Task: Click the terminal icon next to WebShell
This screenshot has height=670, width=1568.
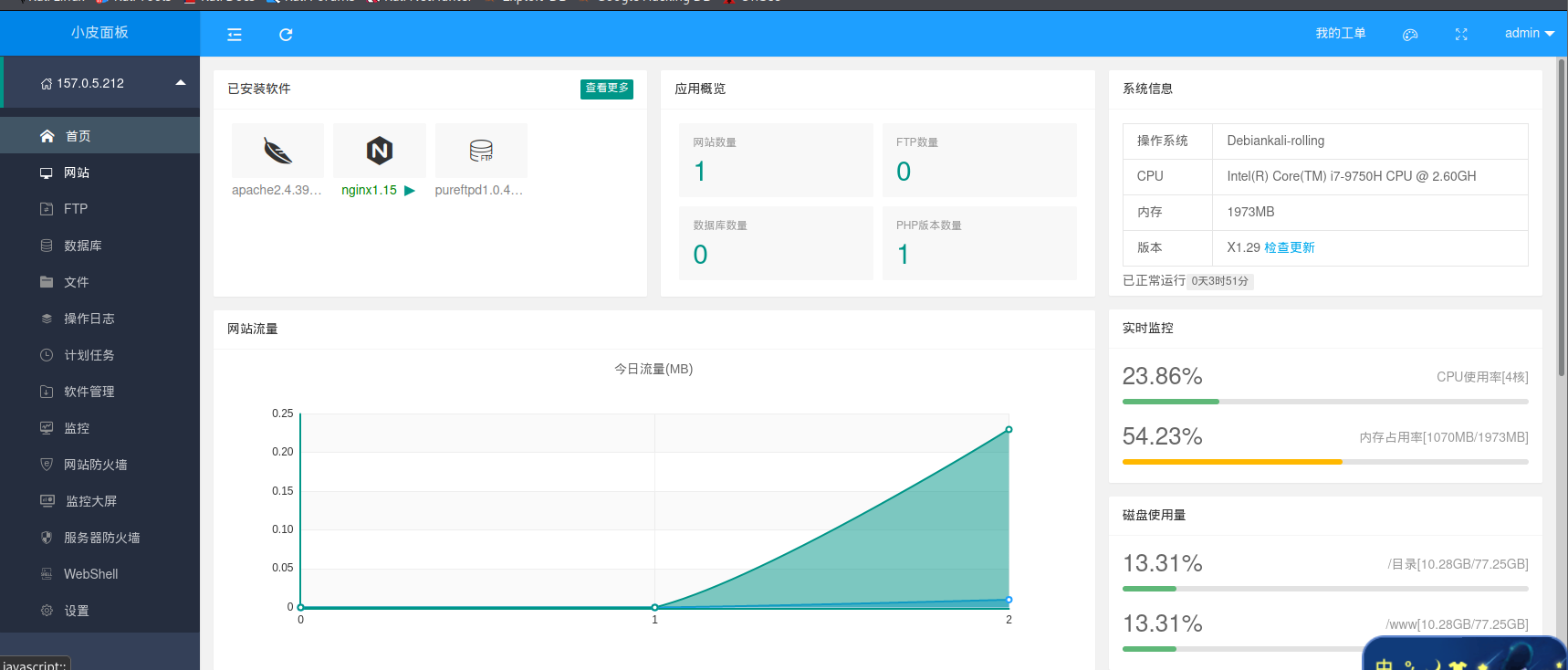Action: pos(47,574)
